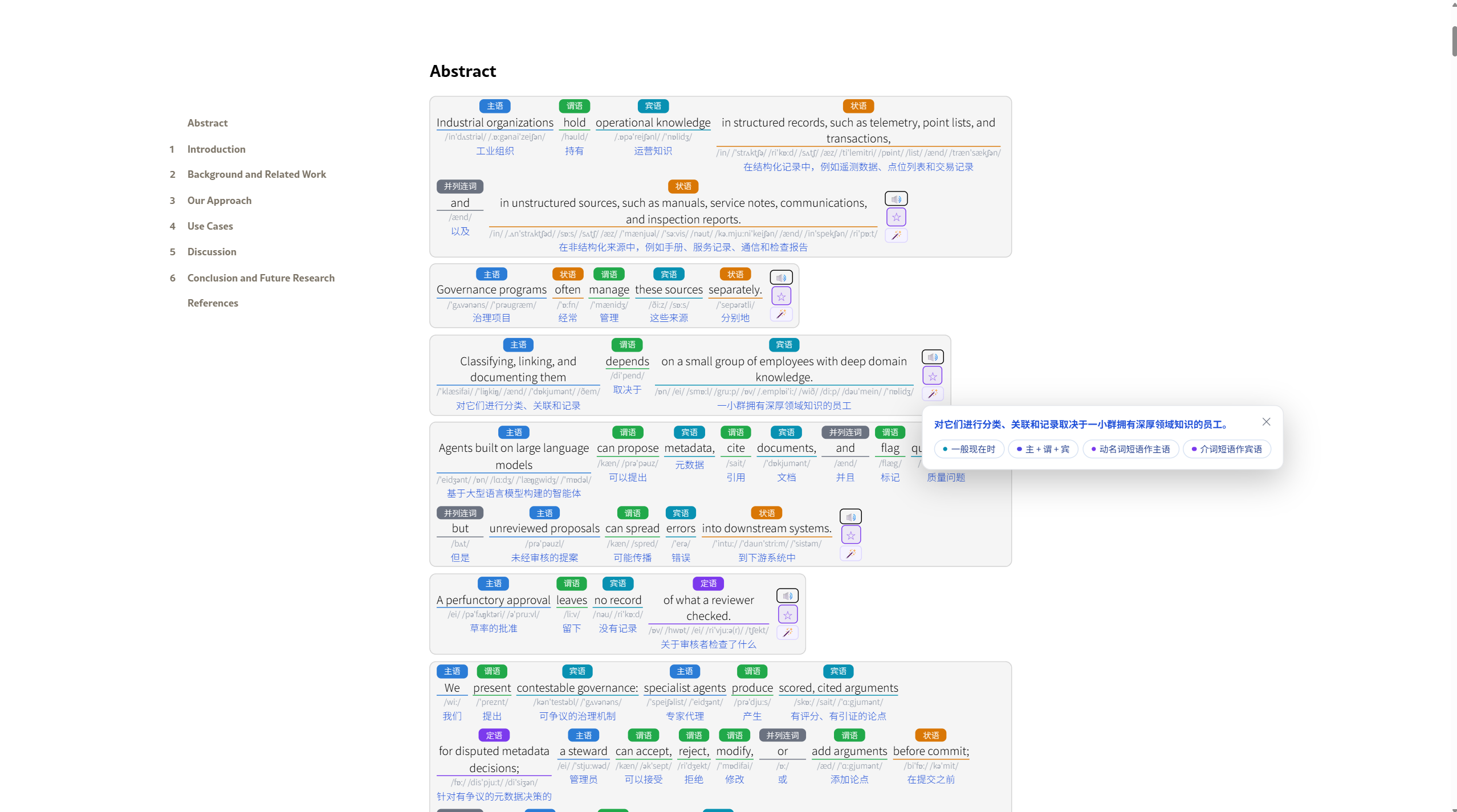1457x812 pixels.
Task: Play audio for 'into downstream systems' sentence
Action: [x=850, y=517]
